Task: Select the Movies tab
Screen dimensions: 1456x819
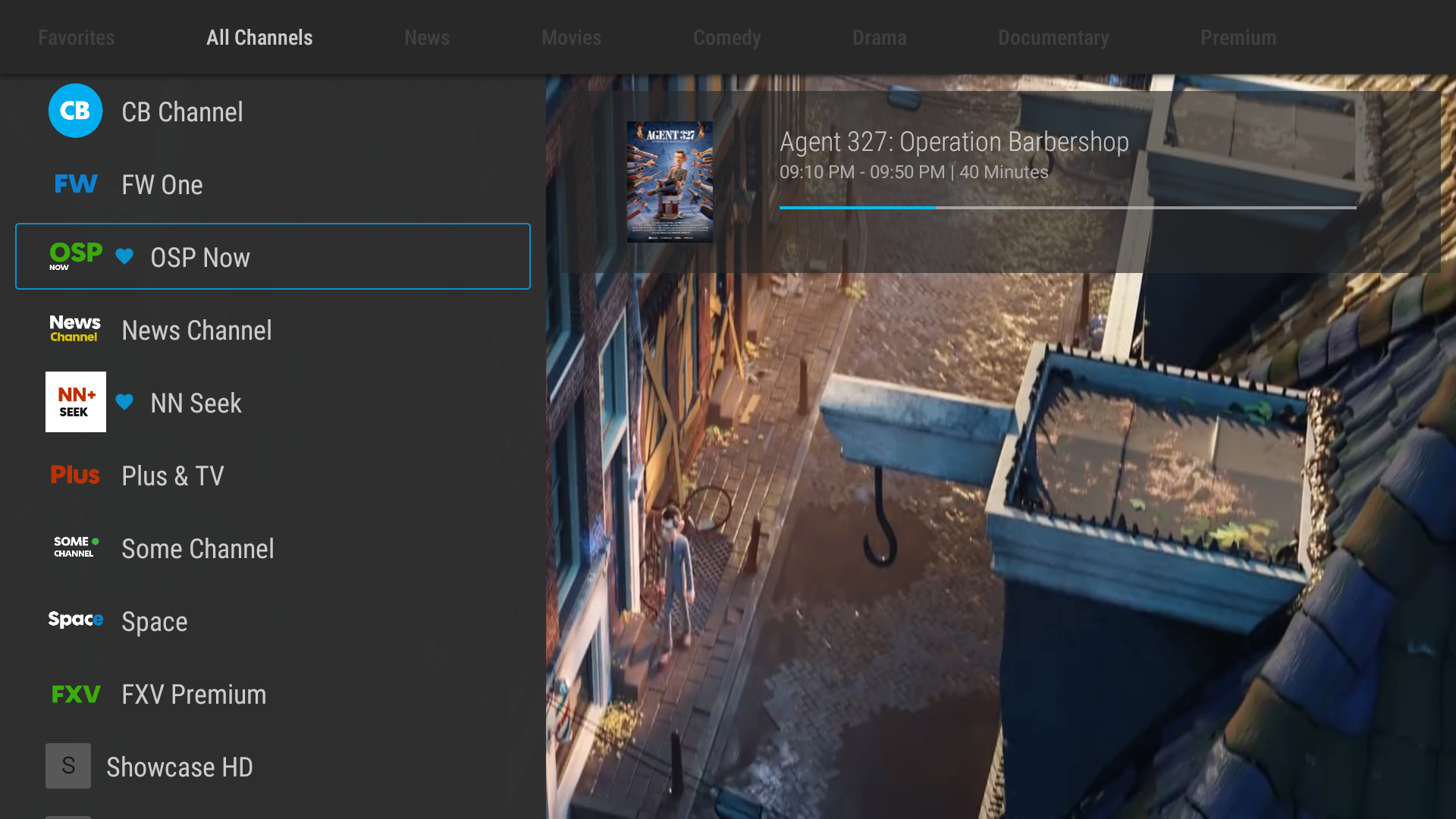Action: point(571,38)
